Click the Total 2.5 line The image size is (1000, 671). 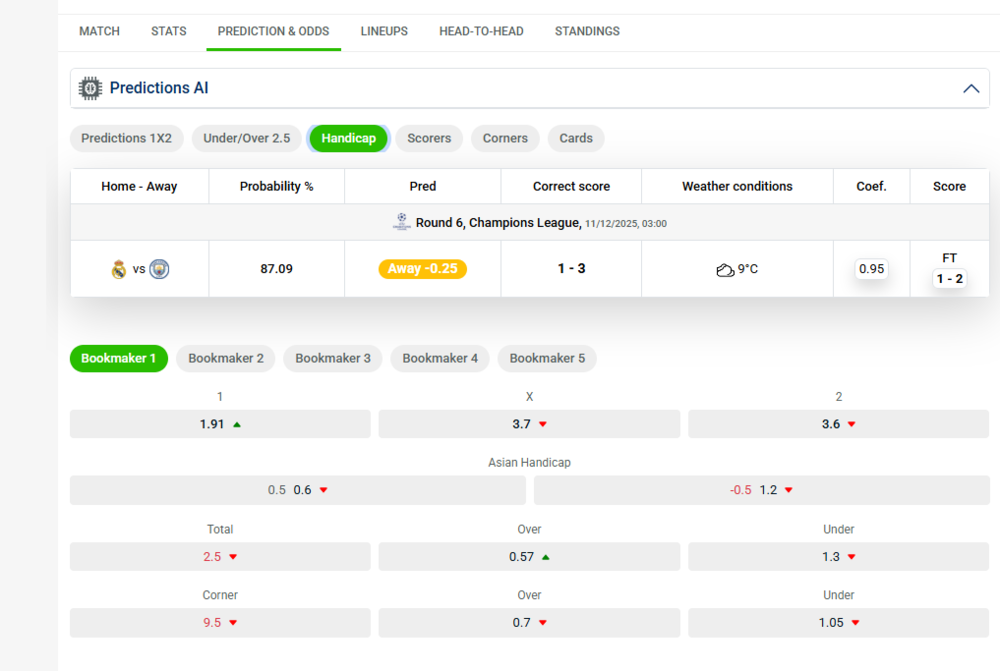[220, 557]
